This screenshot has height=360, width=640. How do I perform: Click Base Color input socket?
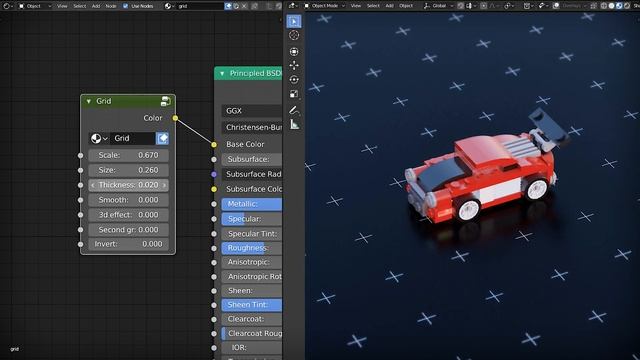(x=214, y=144)
